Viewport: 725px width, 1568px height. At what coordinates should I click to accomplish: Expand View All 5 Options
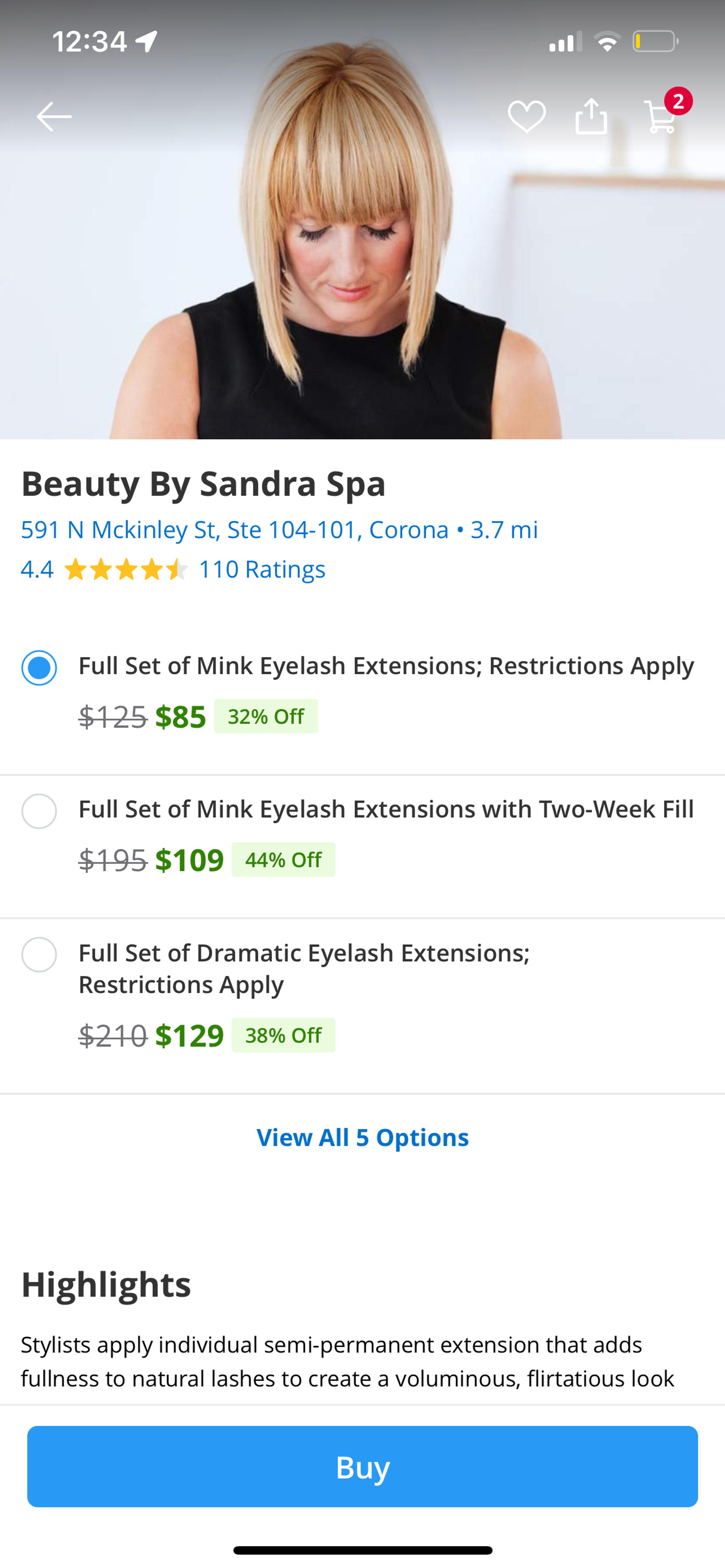click(x=363, y=1137)
